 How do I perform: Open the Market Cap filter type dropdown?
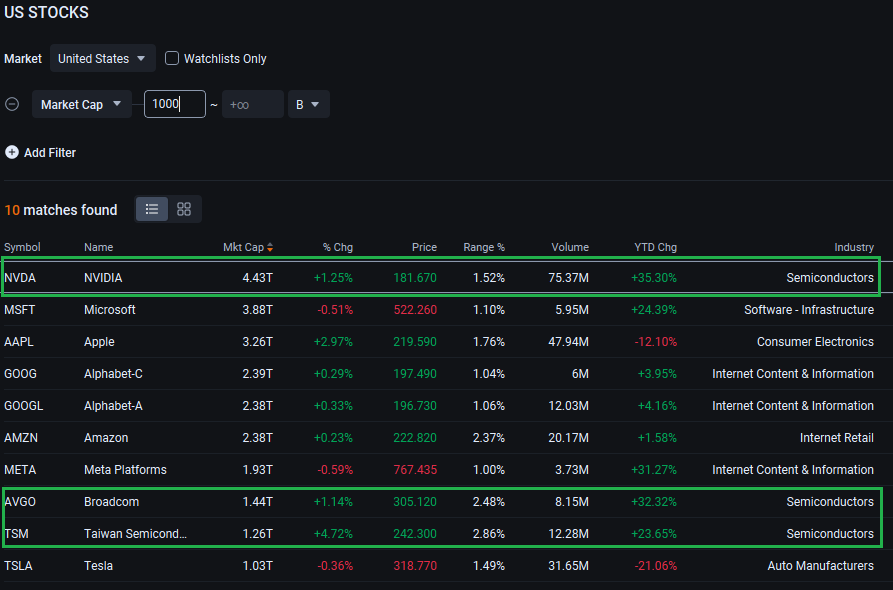[81, 104]
